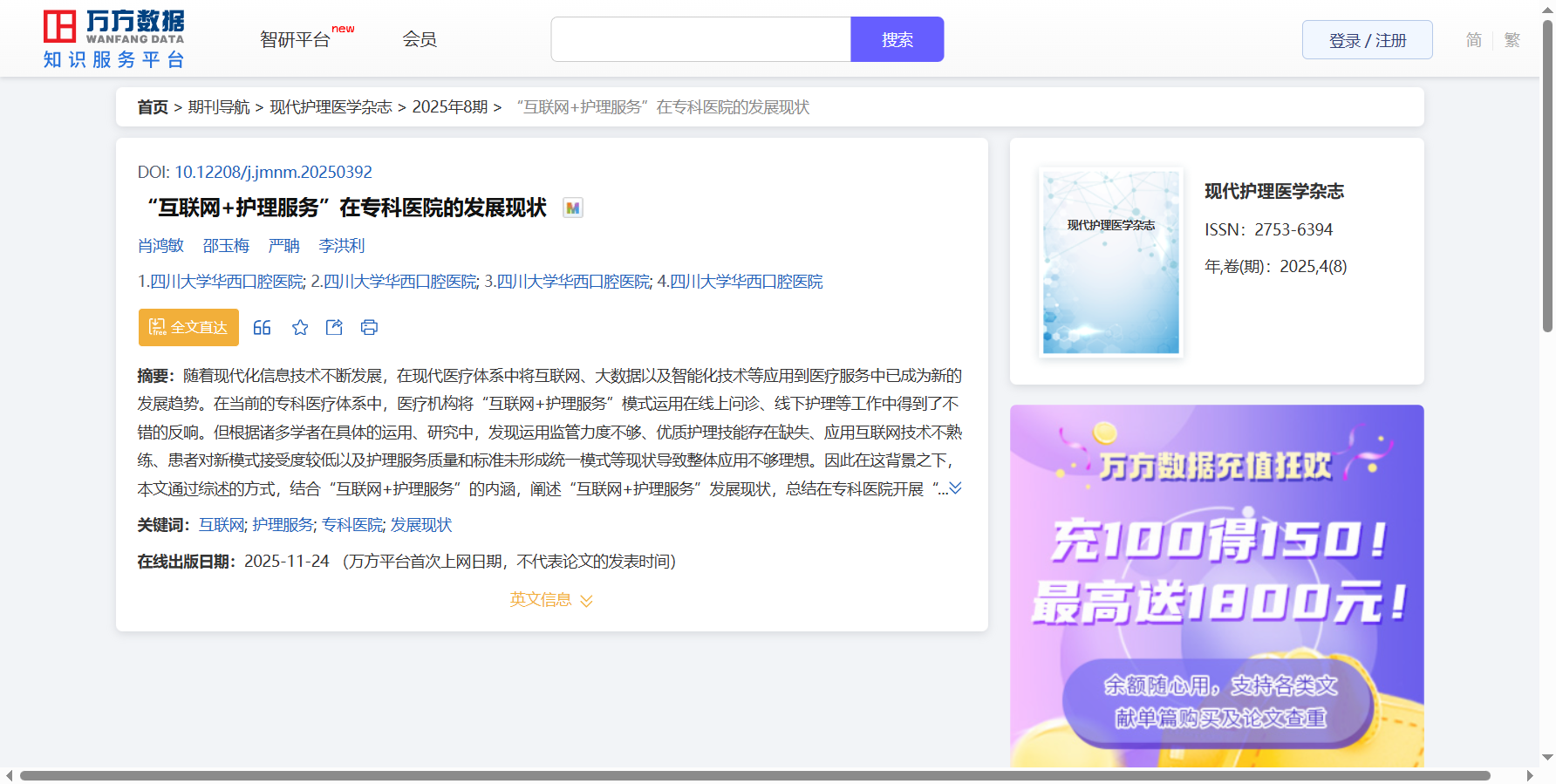Click the 搜索 search button
1556x784 pixels.
[x=897, y=40]
